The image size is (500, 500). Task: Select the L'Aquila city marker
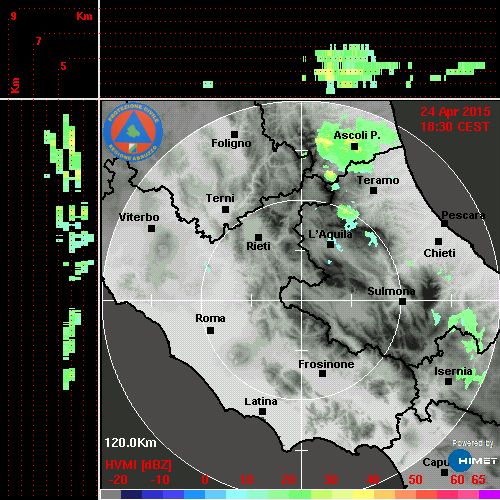click(330, 245)
